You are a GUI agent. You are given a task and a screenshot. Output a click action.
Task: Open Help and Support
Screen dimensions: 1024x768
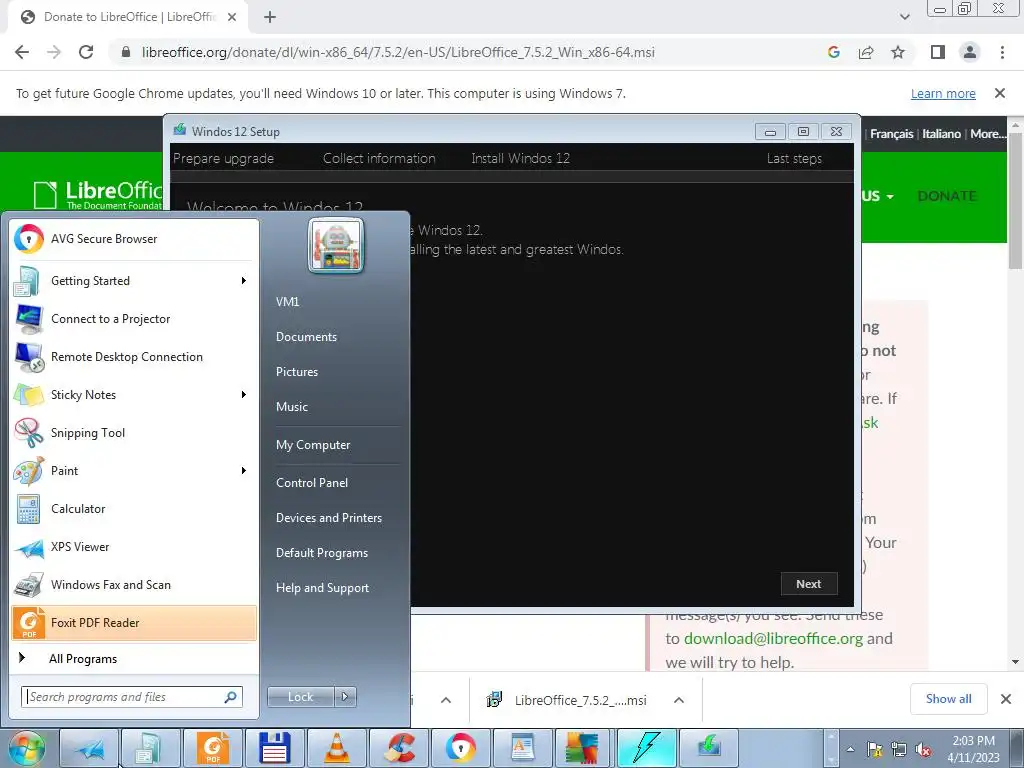coord(323,588)
